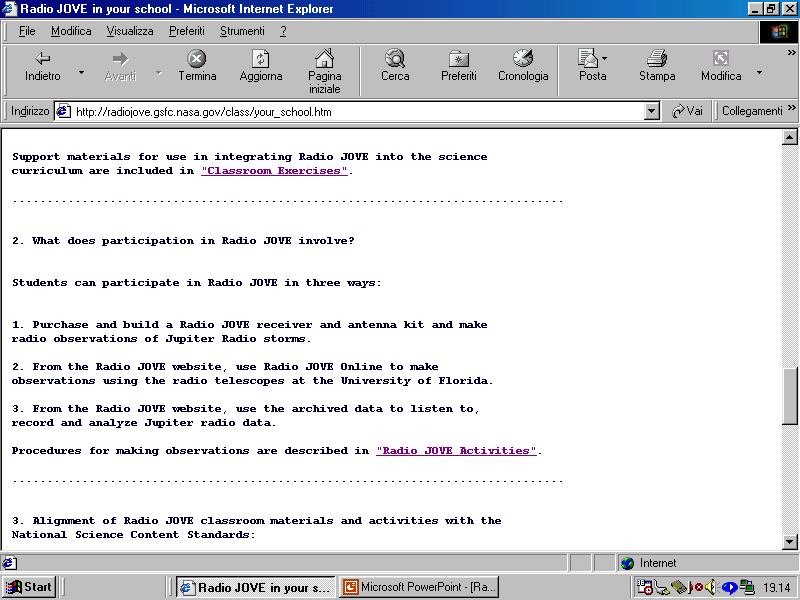Open the "Radio JOVE Activities" link
The width and height of the screenshot is (800, 600).
point(456,451)
